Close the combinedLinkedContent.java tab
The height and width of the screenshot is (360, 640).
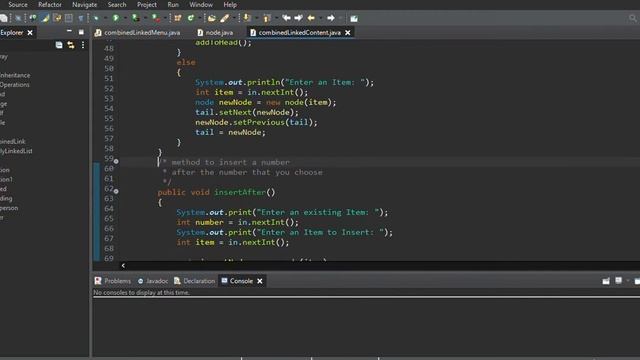pos(348,33)
